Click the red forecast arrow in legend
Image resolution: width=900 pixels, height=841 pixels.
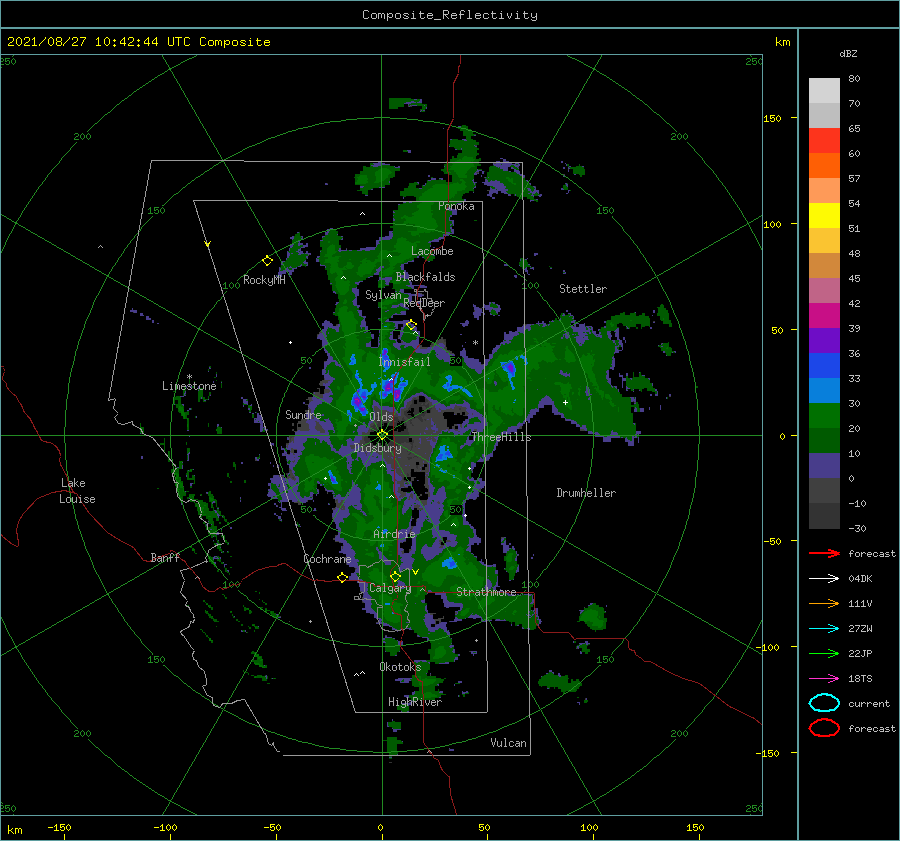[824, 553]
